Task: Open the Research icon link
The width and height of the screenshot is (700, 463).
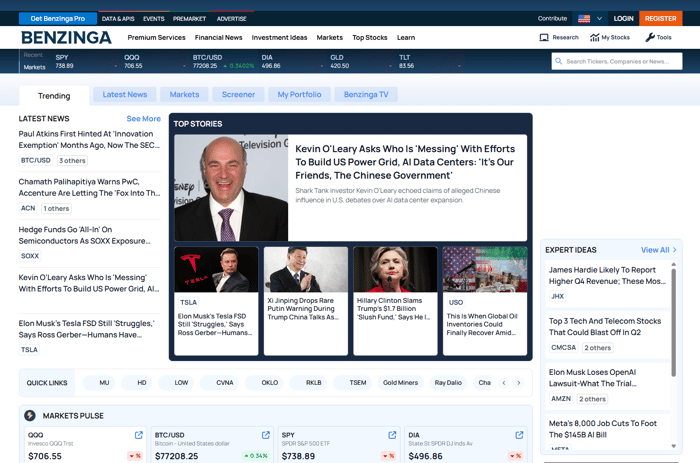Action: [544, 38]
